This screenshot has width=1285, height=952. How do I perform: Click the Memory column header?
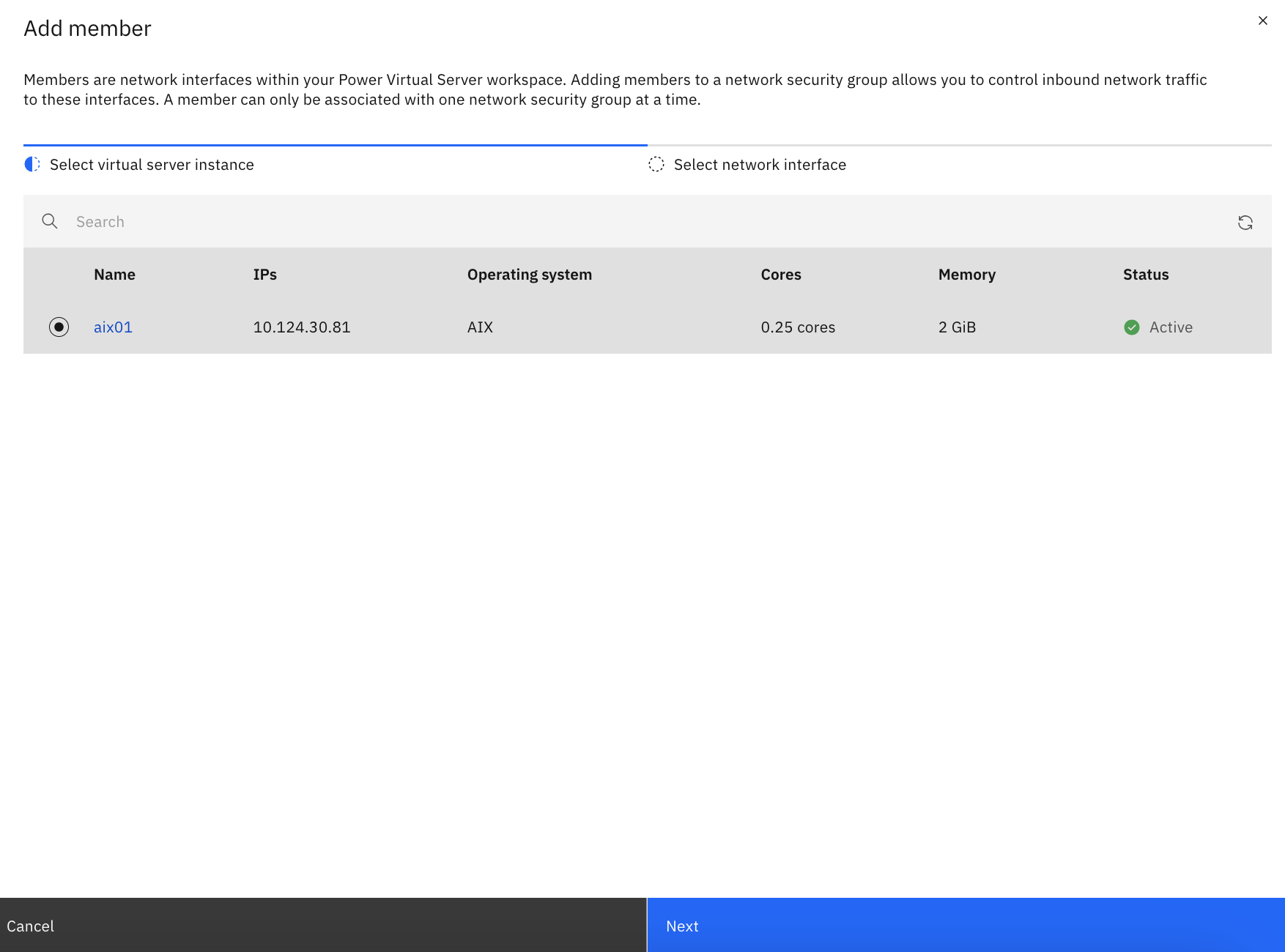[x=967, y=275]
